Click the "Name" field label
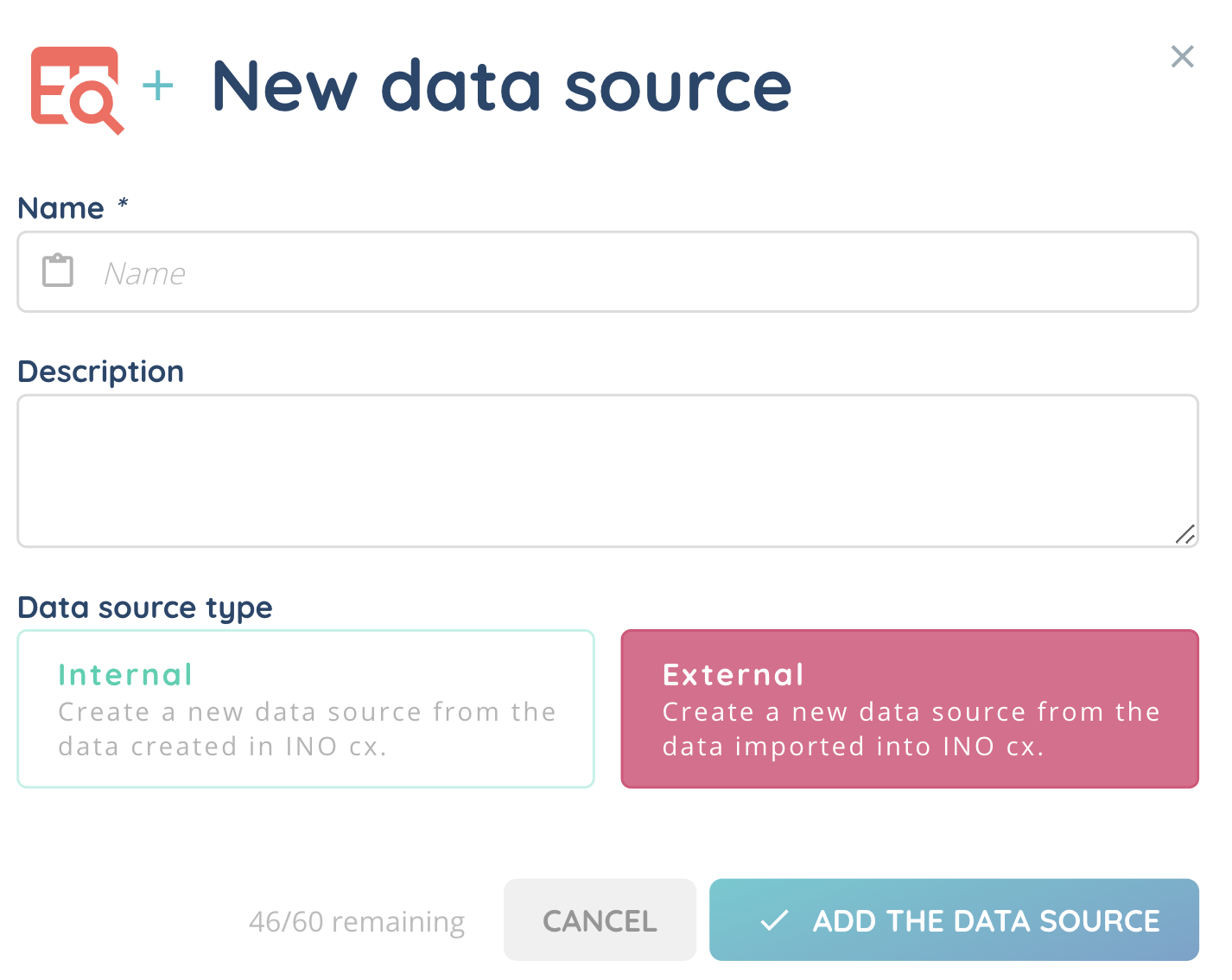 click(x=61, y=208)
